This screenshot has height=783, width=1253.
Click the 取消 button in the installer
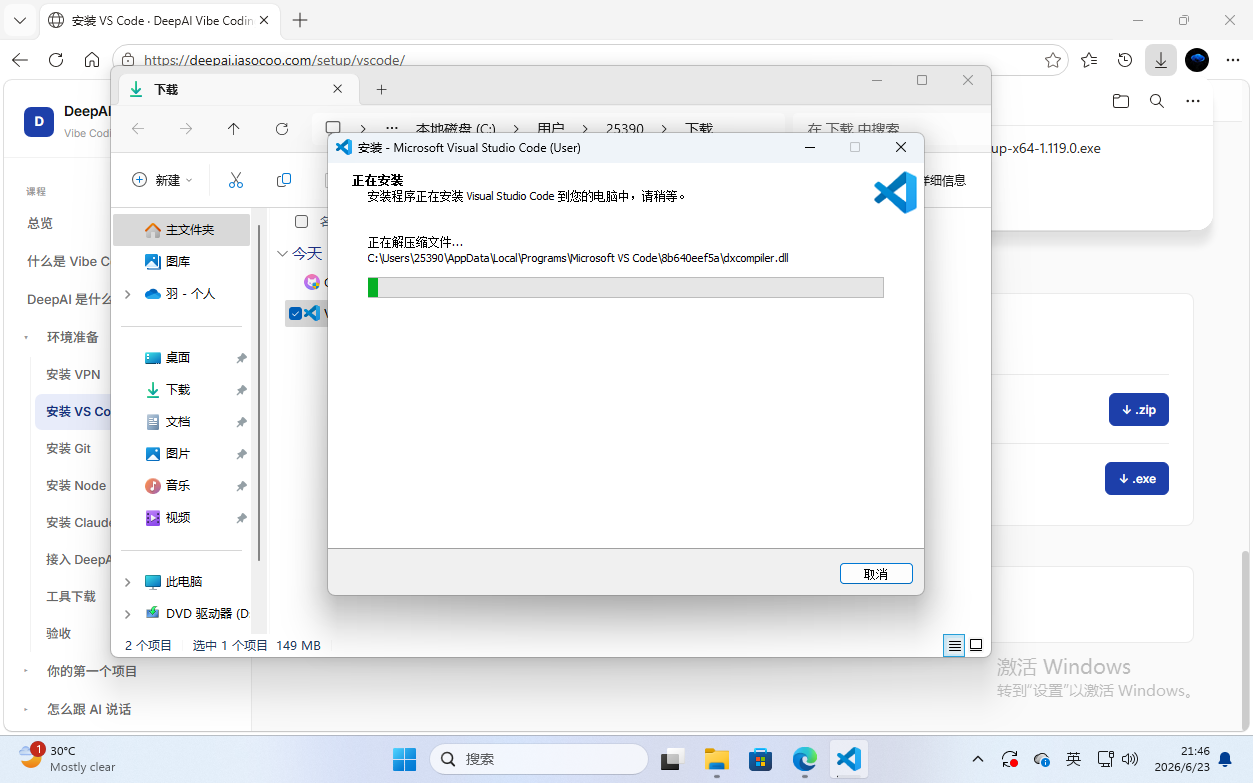876,574
